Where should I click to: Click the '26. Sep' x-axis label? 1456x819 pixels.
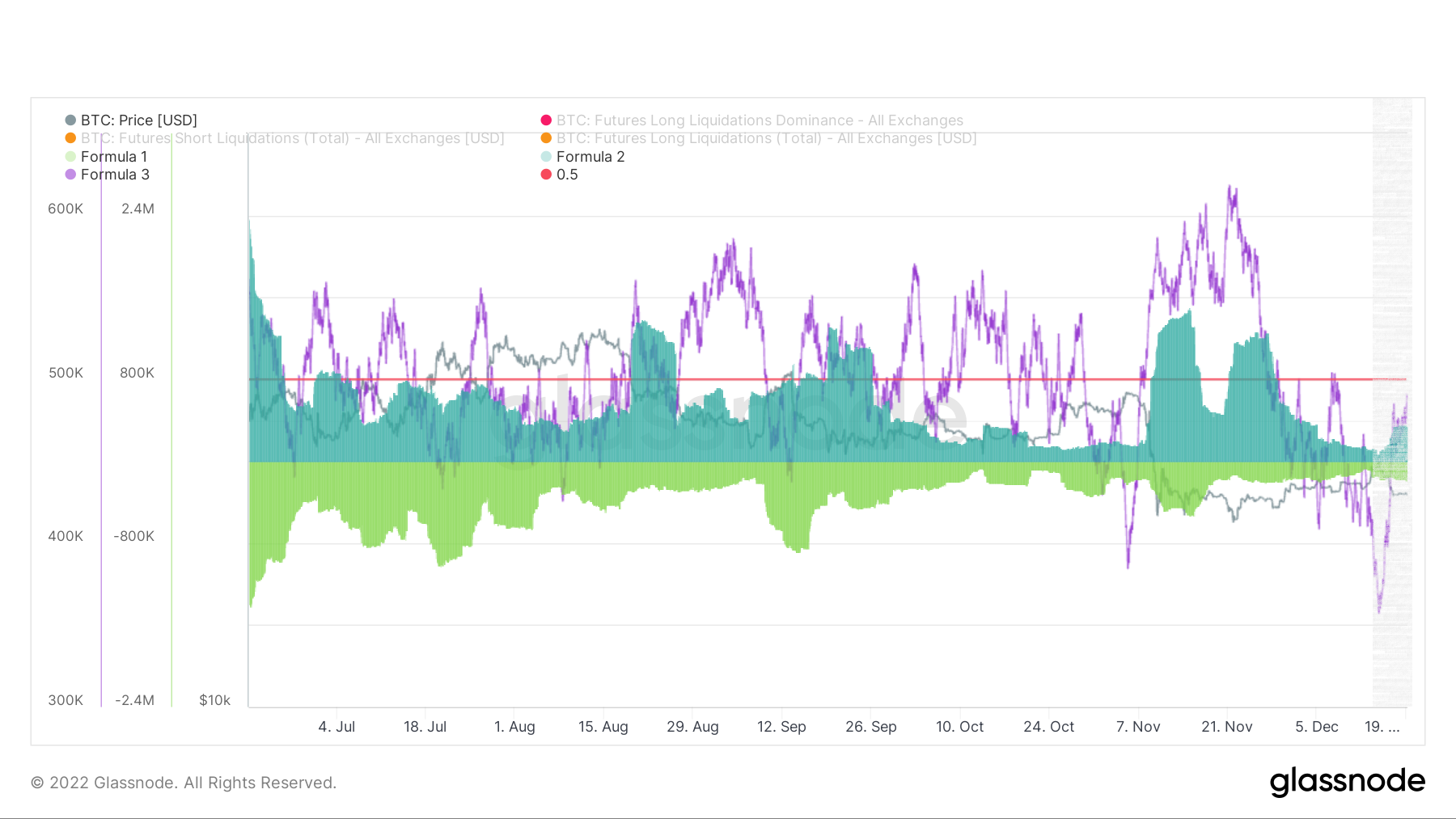[x=871, y=727]
